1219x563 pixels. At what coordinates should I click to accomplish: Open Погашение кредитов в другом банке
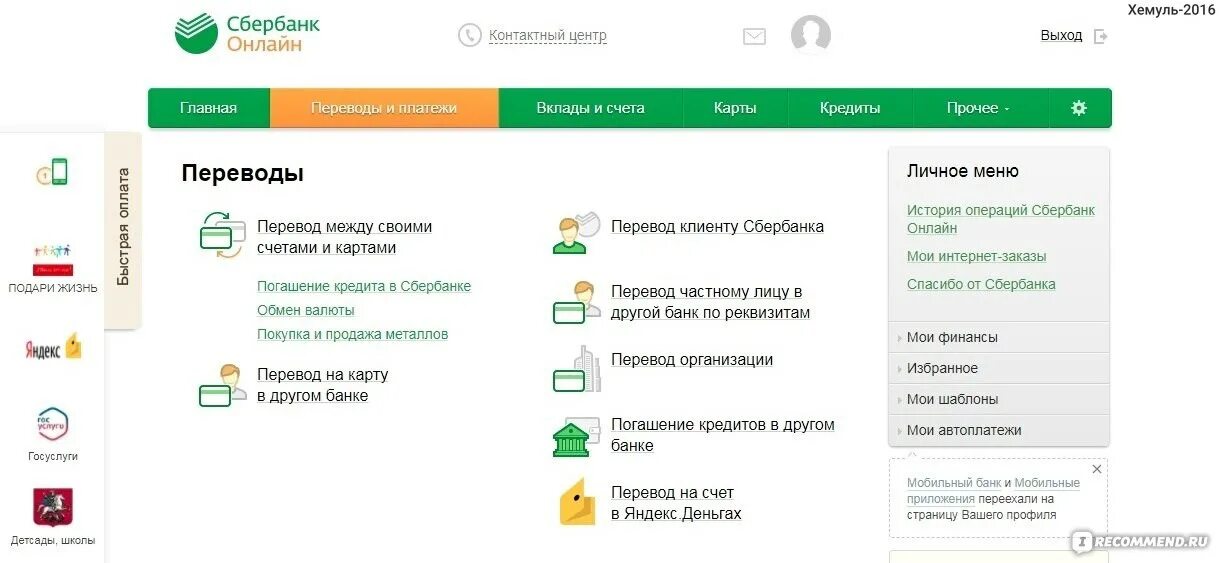[723, 435]
